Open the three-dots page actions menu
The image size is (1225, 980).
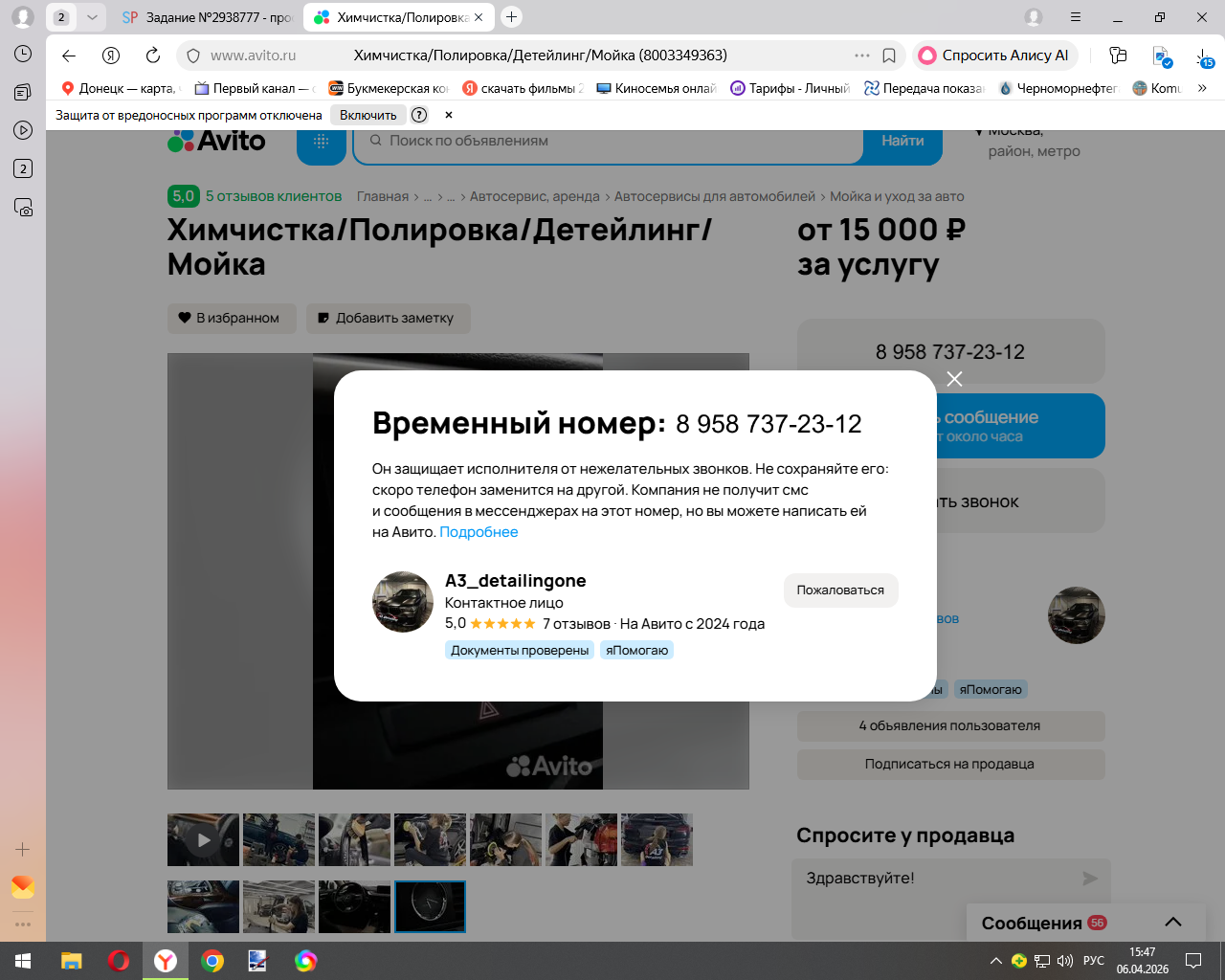point(861,56)
